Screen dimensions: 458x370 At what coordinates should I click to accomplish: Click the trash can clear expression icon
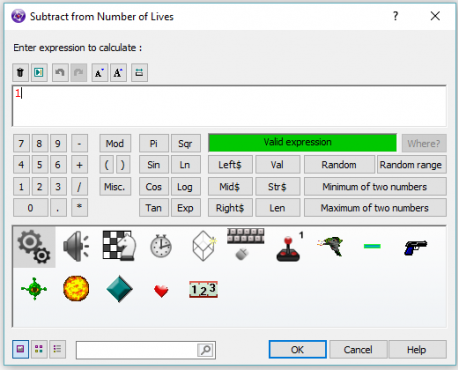pyautogui.click(x=20, y=72)
